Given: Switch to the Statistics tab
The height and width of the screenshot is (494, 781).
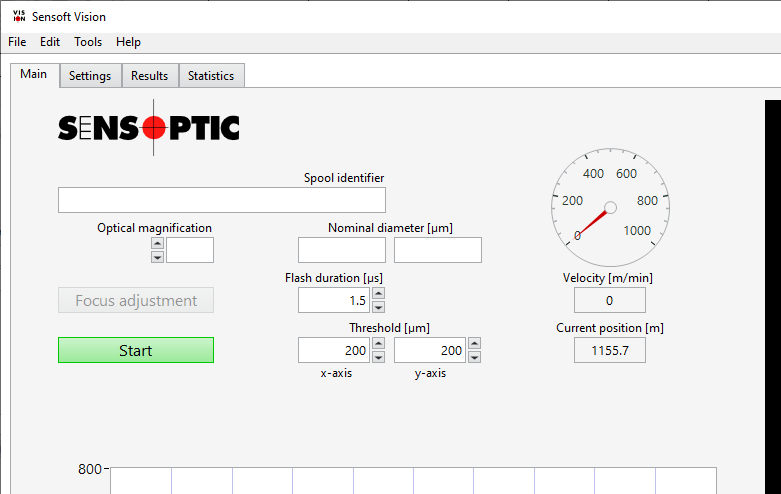Looking at the screenshot, I should click(x=211, y=76).
